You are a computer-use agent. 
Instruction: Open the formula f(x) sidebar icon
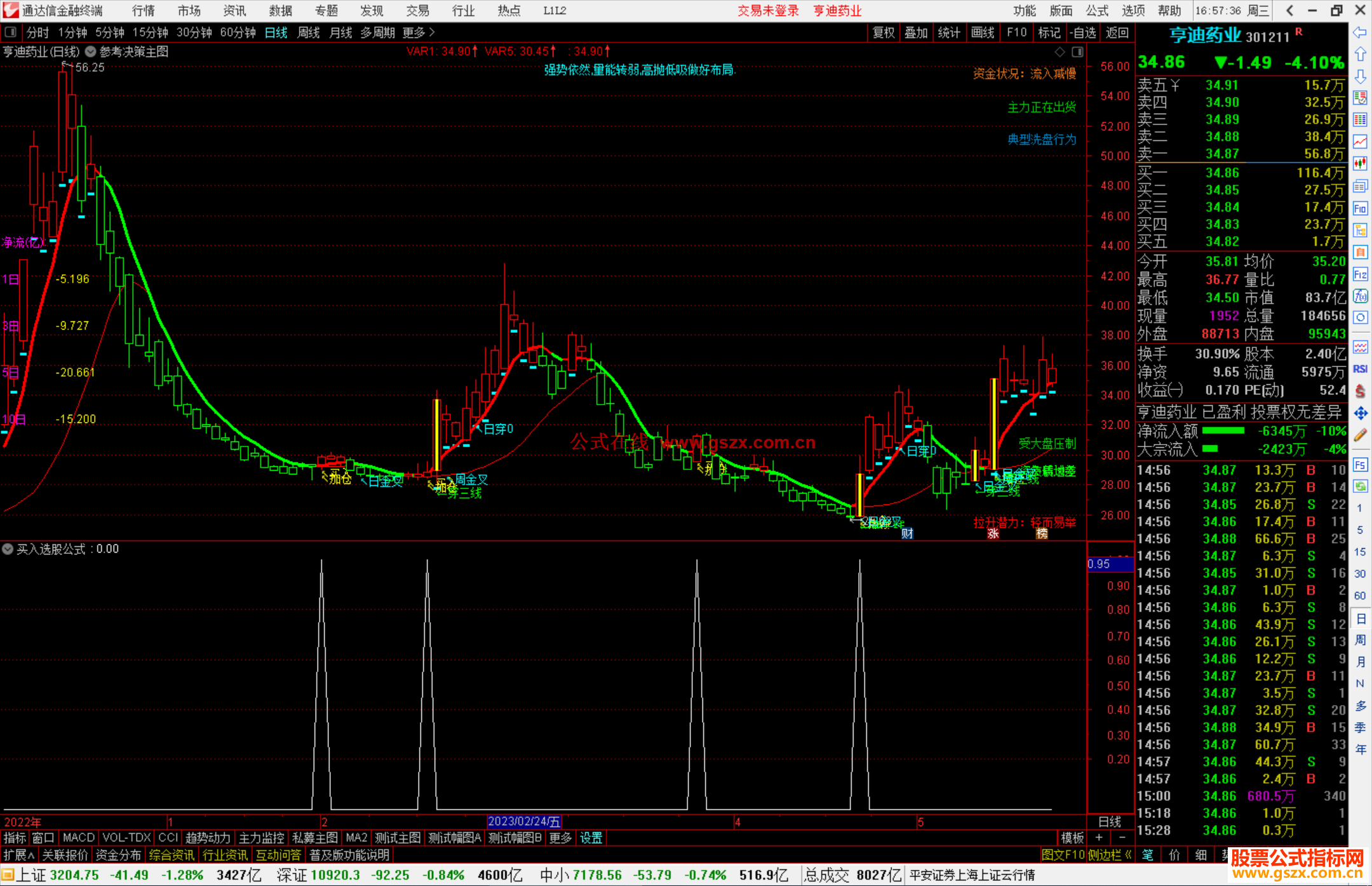(x=1360, y=296)
